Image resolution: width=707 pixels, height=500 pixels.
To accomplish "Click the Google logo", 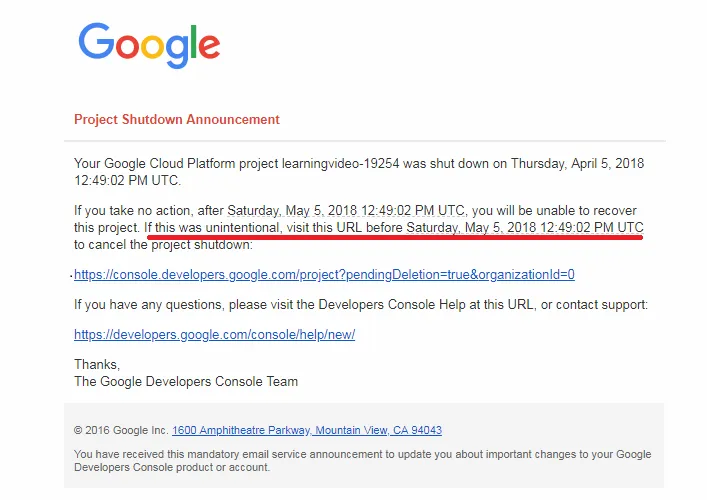I will (149, 45).
